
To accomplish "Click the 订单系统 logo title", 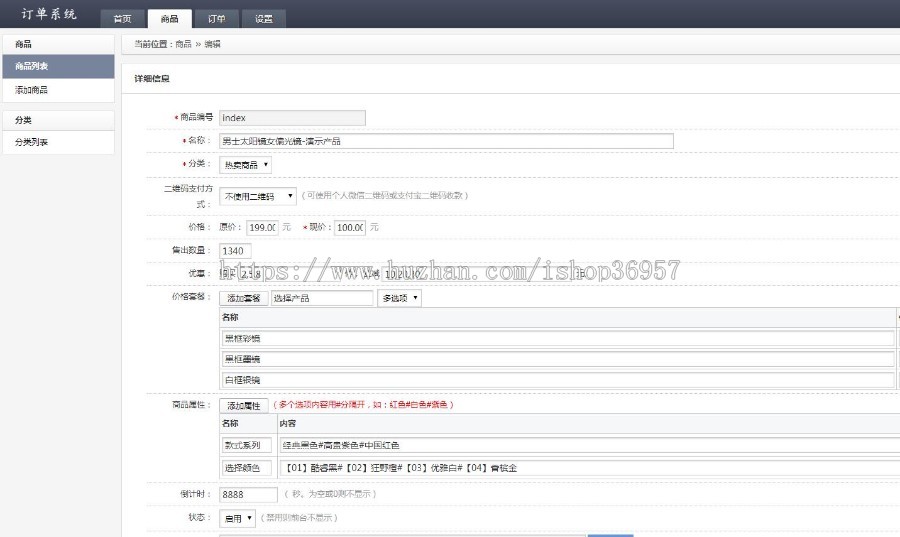I will point(49,14).
